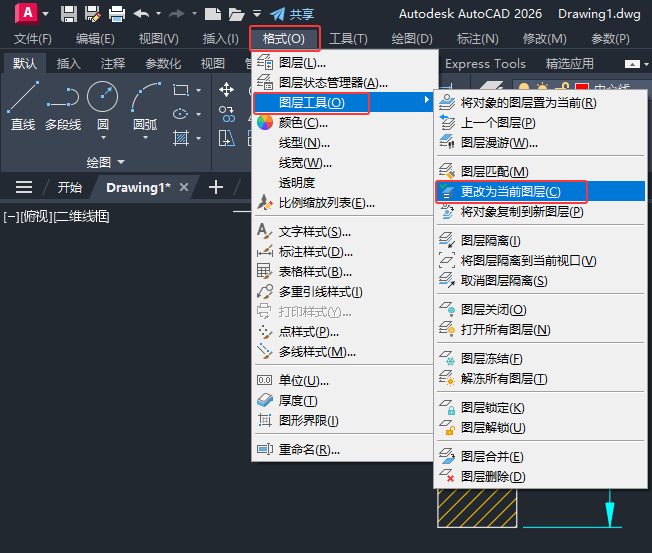Close the Drawing1* file tab
Viewport: 652px width, 553px height.
[184, 188]
